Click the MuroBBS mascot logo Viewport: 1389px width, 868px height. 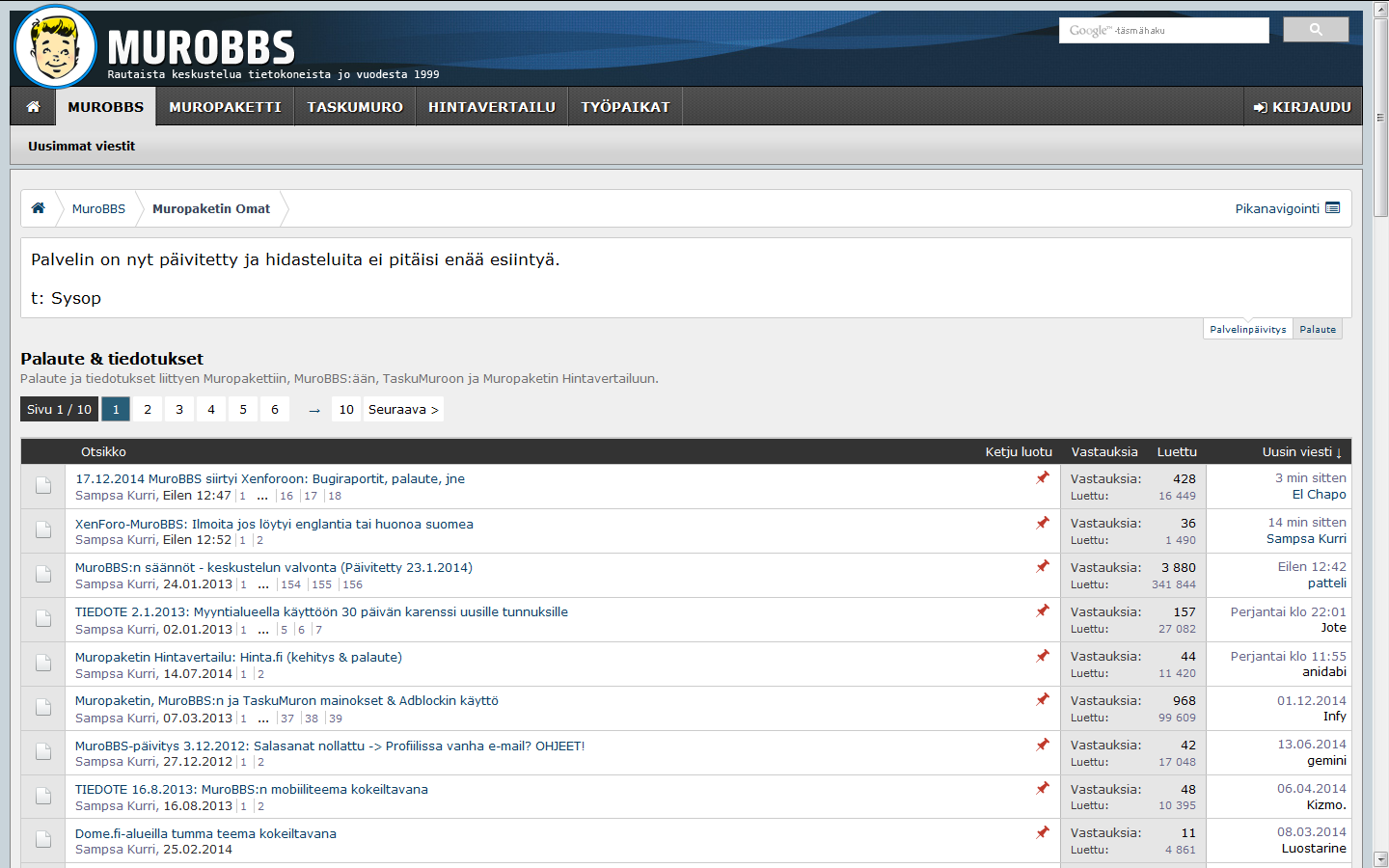point(55,46)
